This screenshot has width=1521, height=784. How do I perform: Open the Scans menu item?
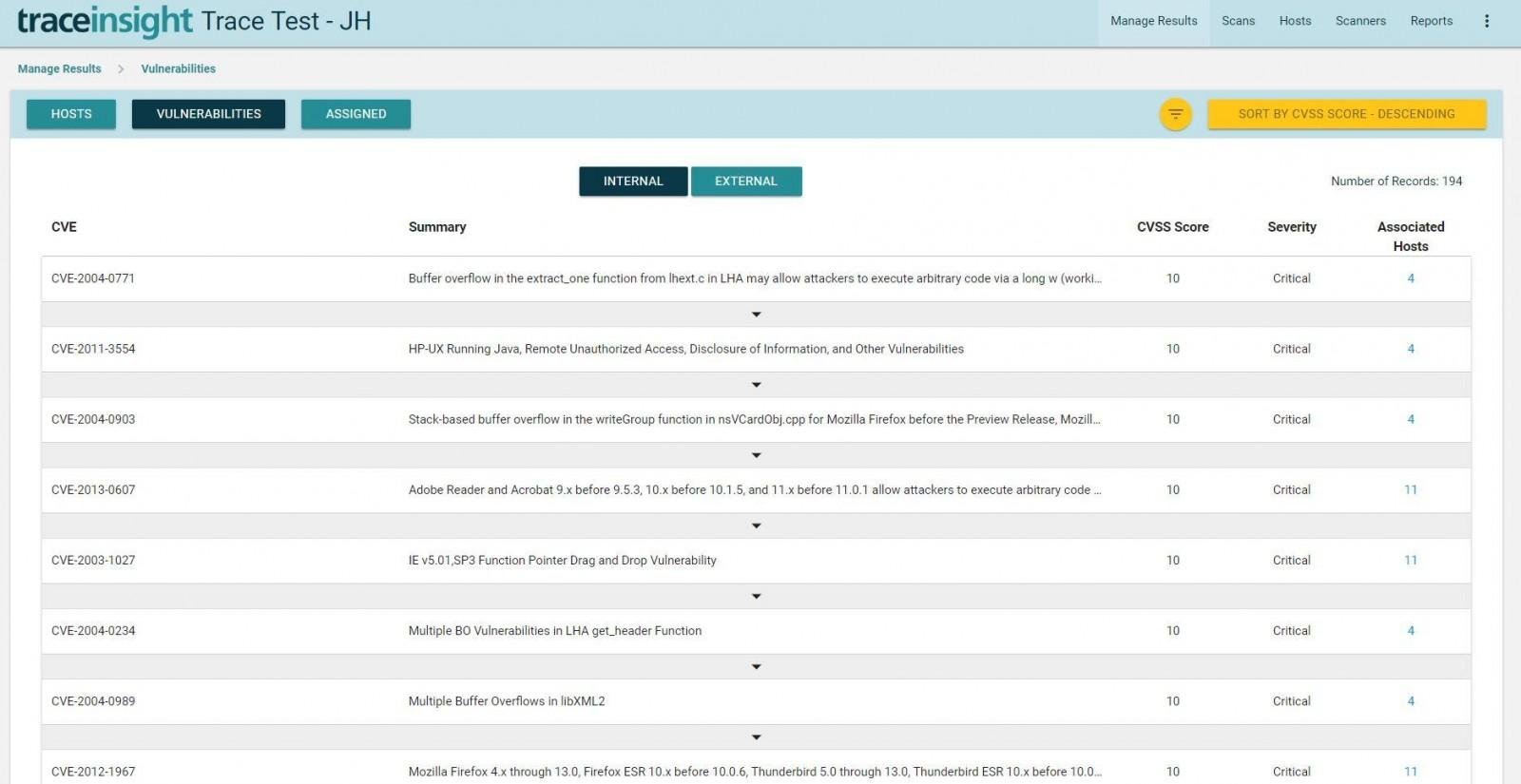click(x=1238, y=21)
